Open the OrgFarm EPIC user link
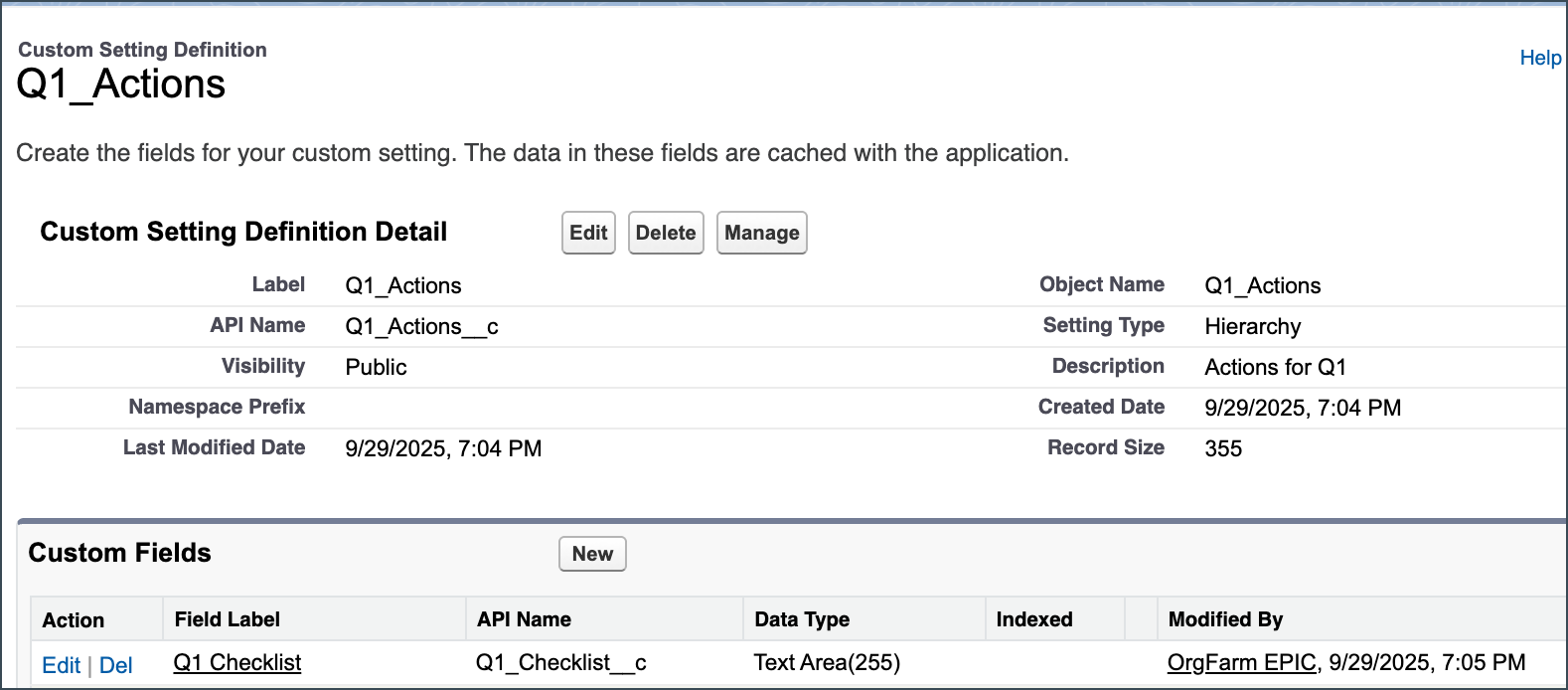The image size is (1568, 690). point(1241,663)
